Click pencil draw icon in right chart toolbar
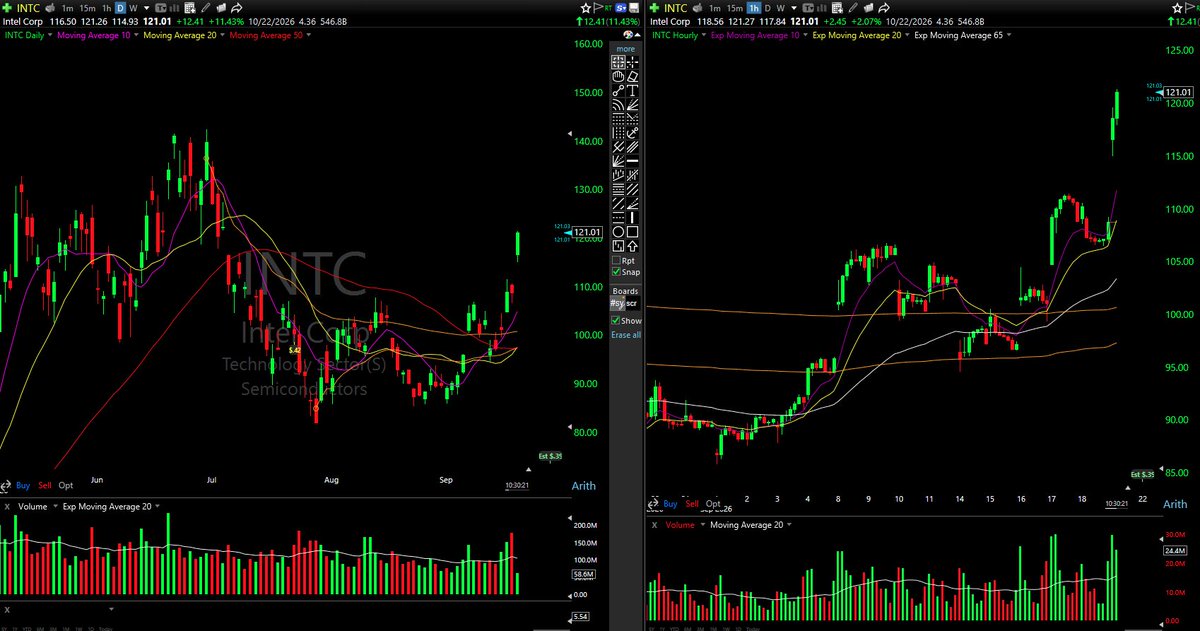The image size is (1200, 631). pos(853,8)
